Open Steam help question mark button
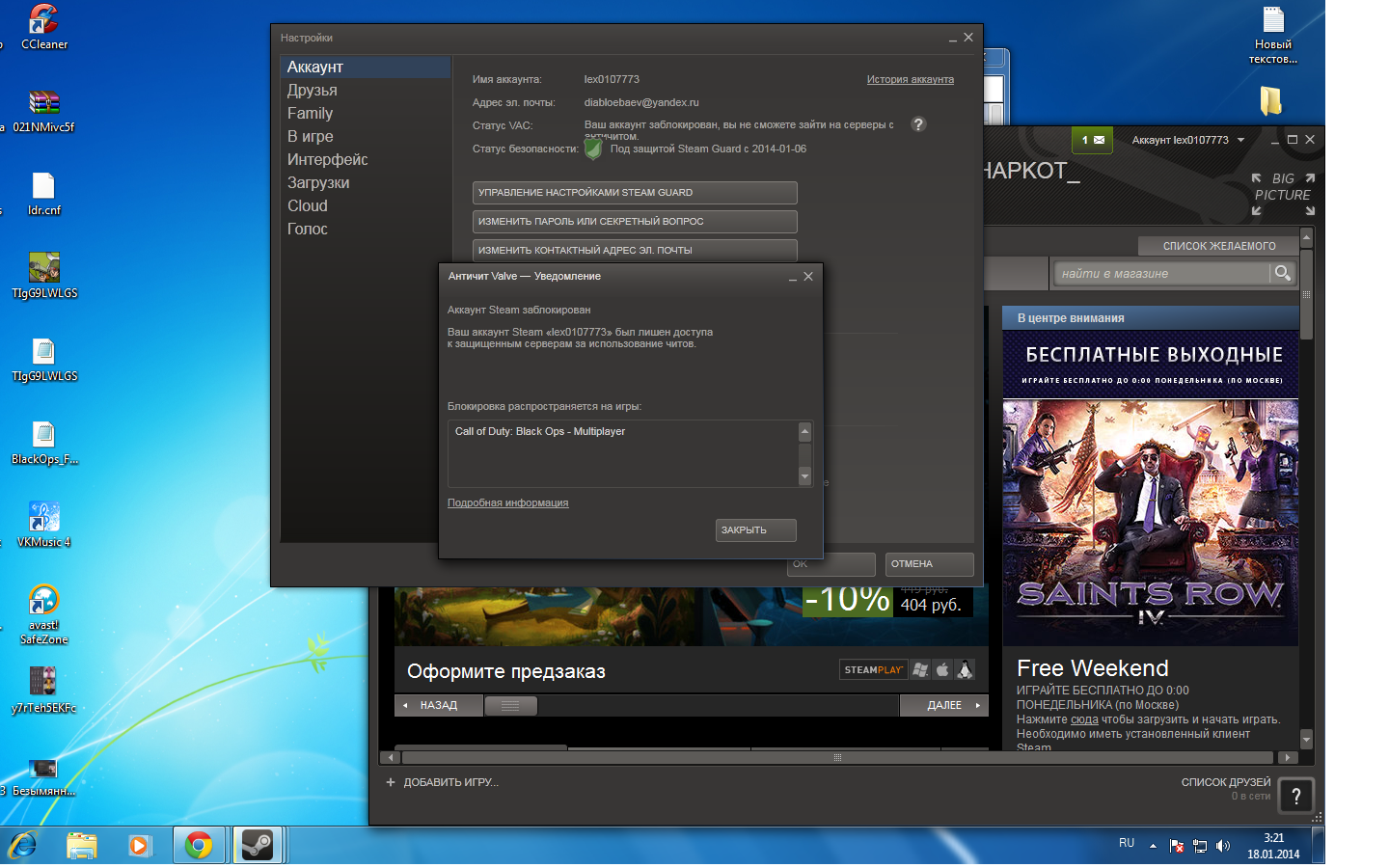 coord(1296,796)
